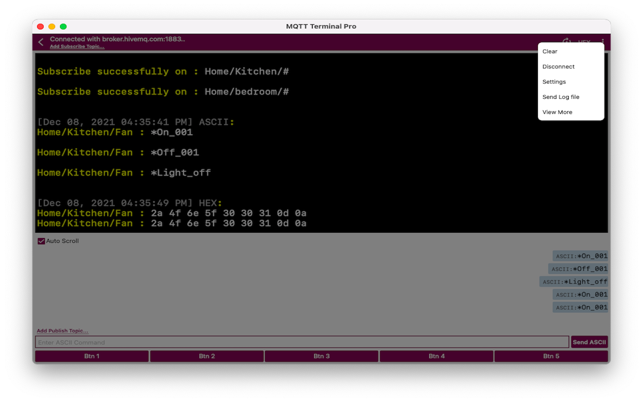Select Send Log file option
The height and width of the screenshot is (402, 643).
tap(561, 97)
